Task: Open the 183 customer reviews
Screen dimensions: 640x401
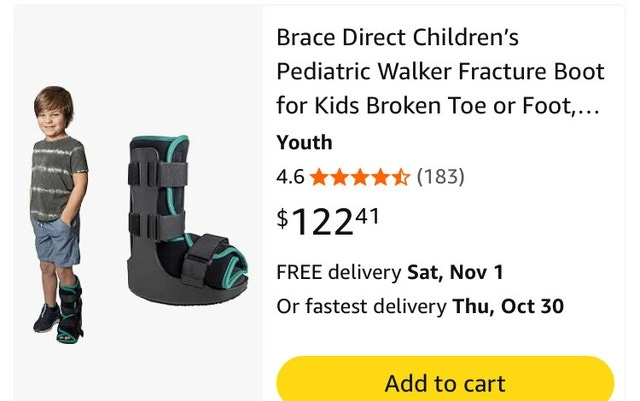Action: [x=440, y=177]
